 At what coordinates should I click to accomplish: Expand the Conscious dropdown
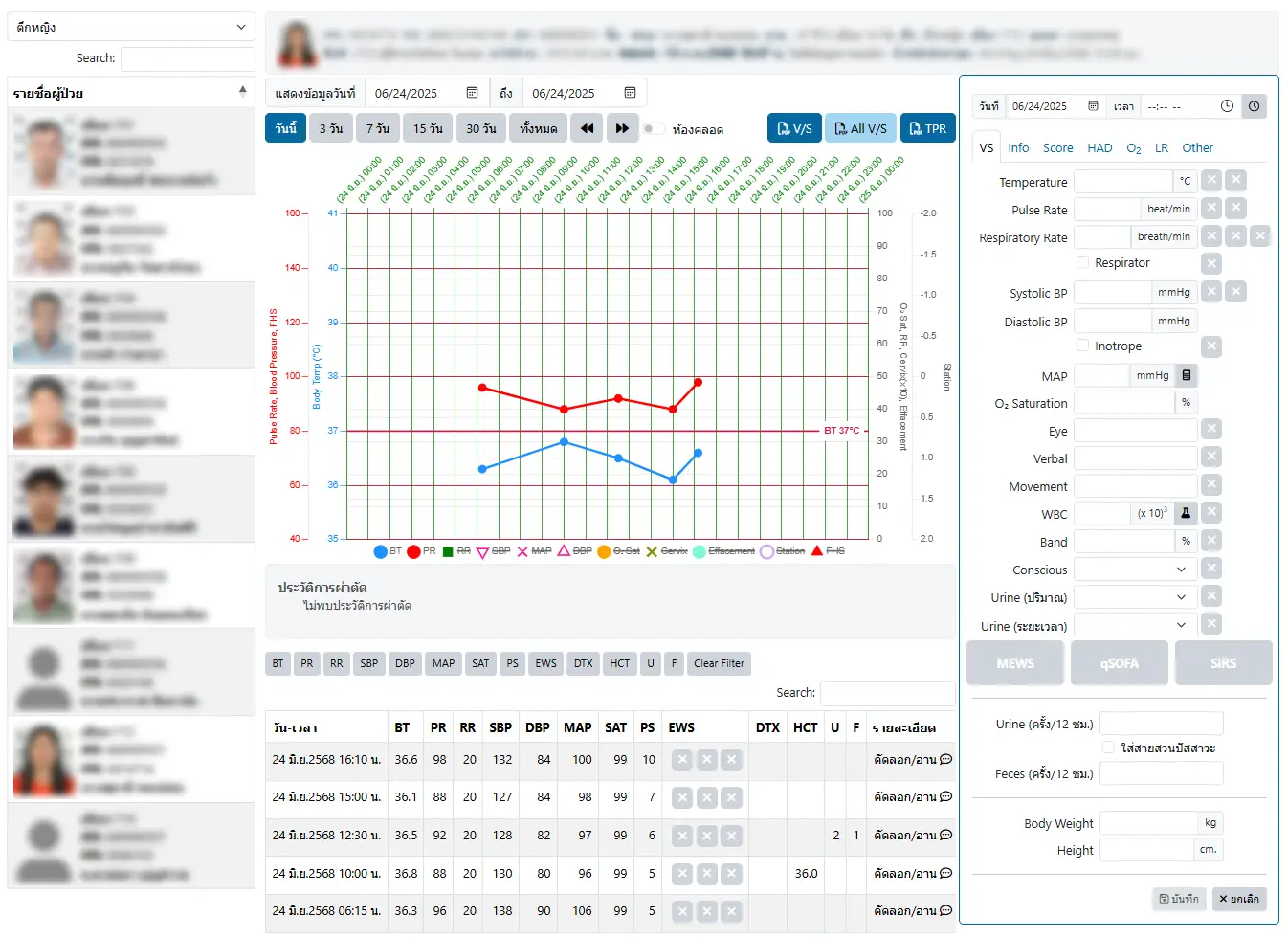point(1135,569)
